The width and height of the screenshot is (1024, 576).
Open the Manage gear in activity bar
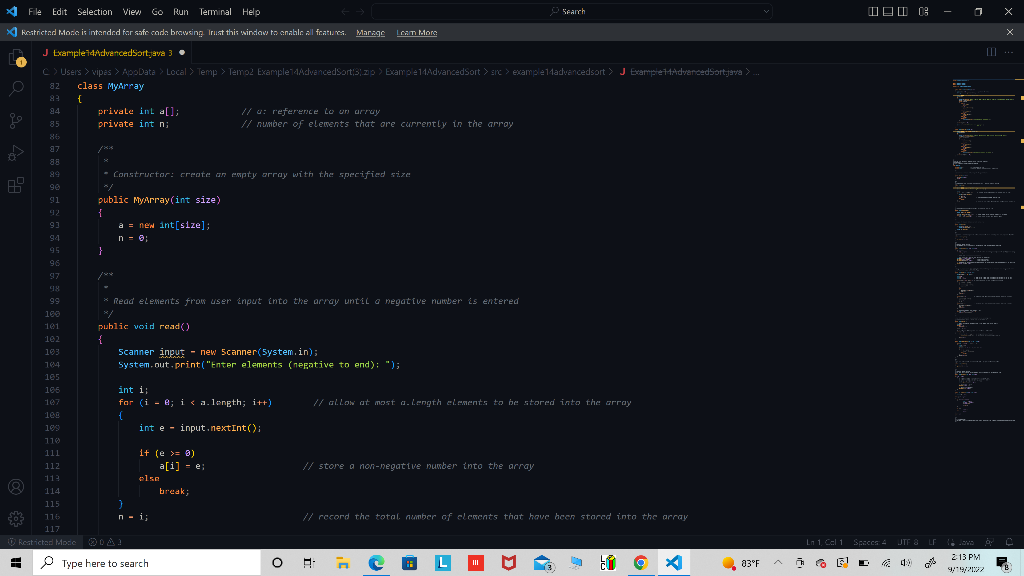click(16, 519)
